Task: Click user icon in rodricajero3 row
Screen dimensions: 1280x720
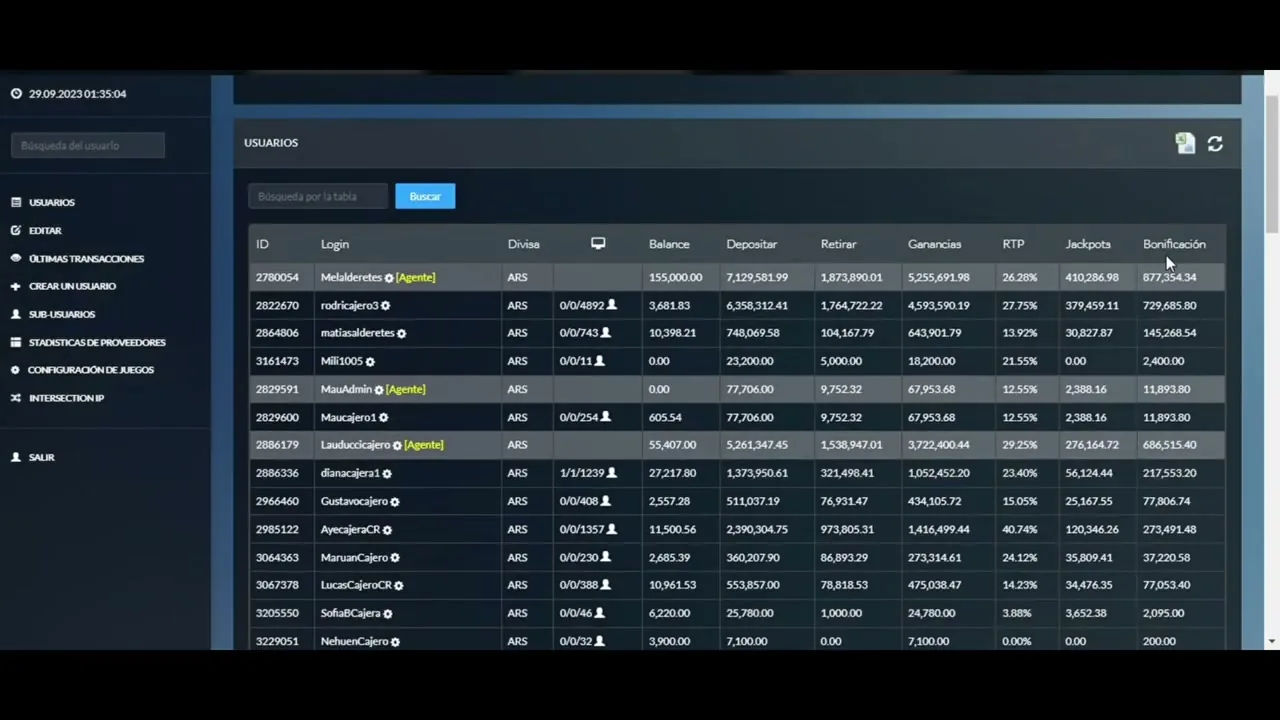Action: click(612, 305)
